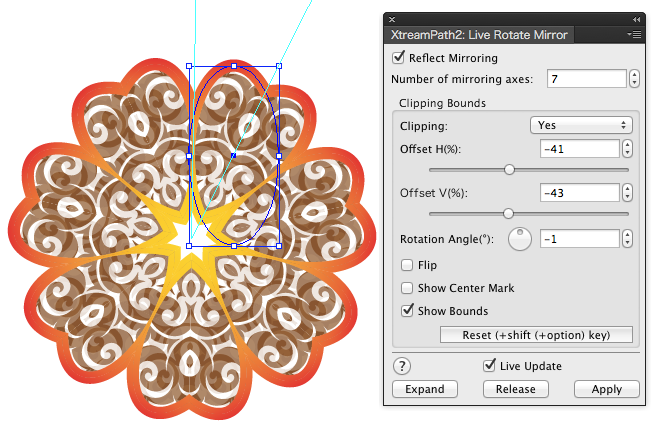Image resolution: width=658 pixels, height=429 pixels.
Task: Disable the Reflect Mirroring checkbox
Action: pyautogui.click(x=399, y=58)
